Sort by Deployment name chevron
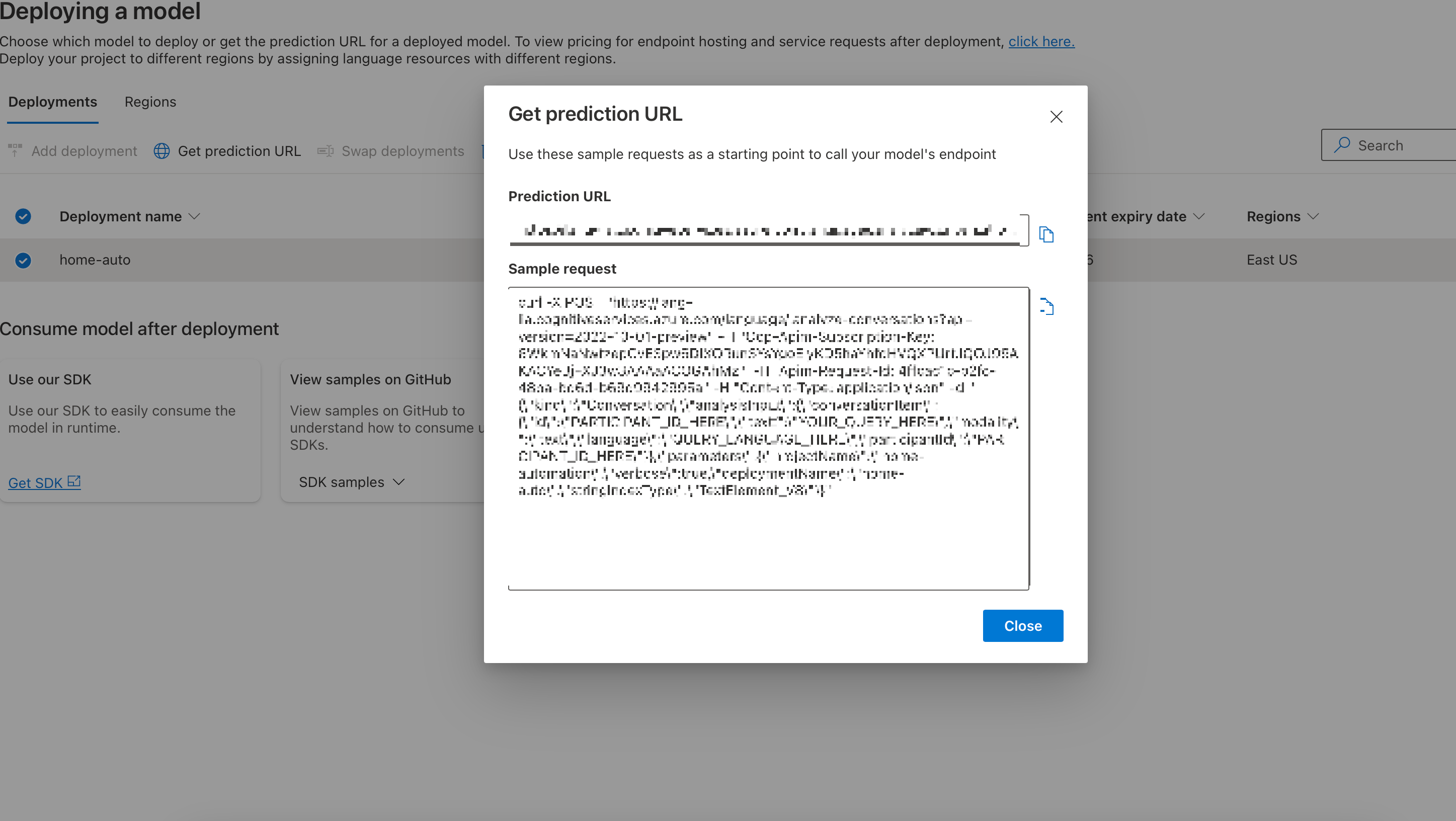Viewport: 1456px width, 821px height. click(x=194, y=216)
